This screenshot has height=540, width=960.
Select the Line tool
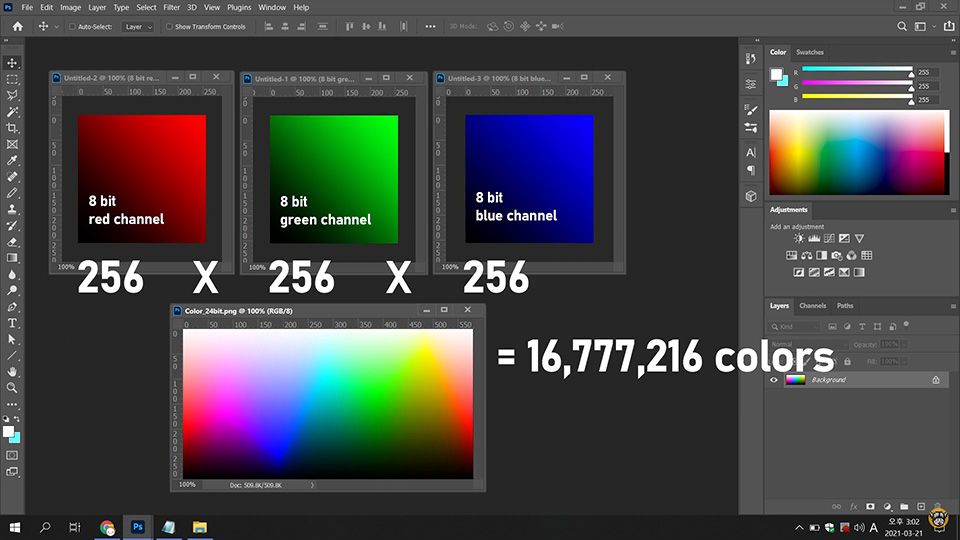click(12, 355)
